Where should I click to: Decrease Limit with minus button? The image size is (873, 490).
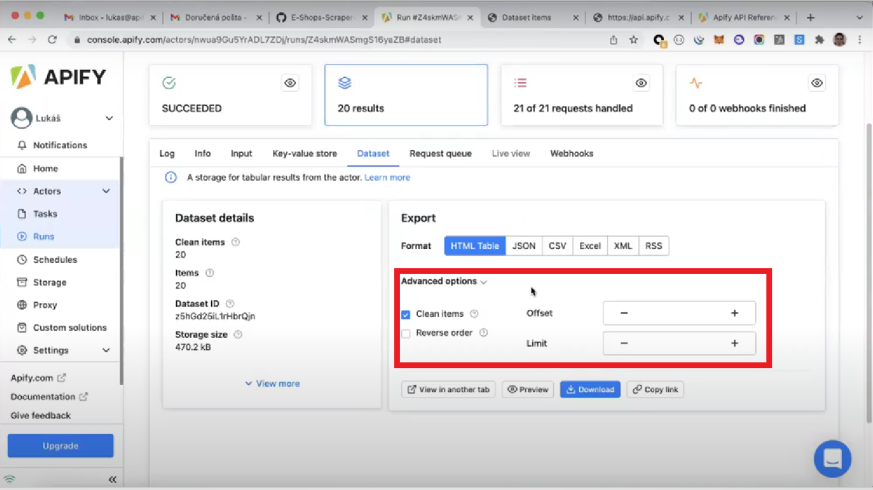(x=624, y=344)
